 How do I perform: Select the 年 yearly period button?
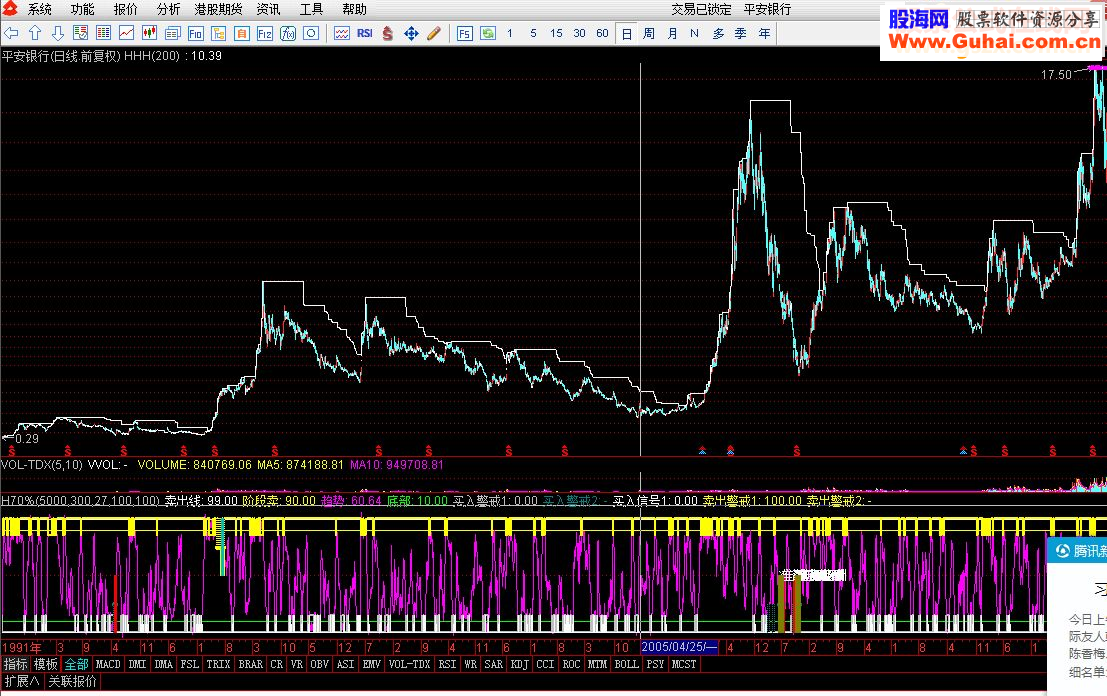[764, 33]
